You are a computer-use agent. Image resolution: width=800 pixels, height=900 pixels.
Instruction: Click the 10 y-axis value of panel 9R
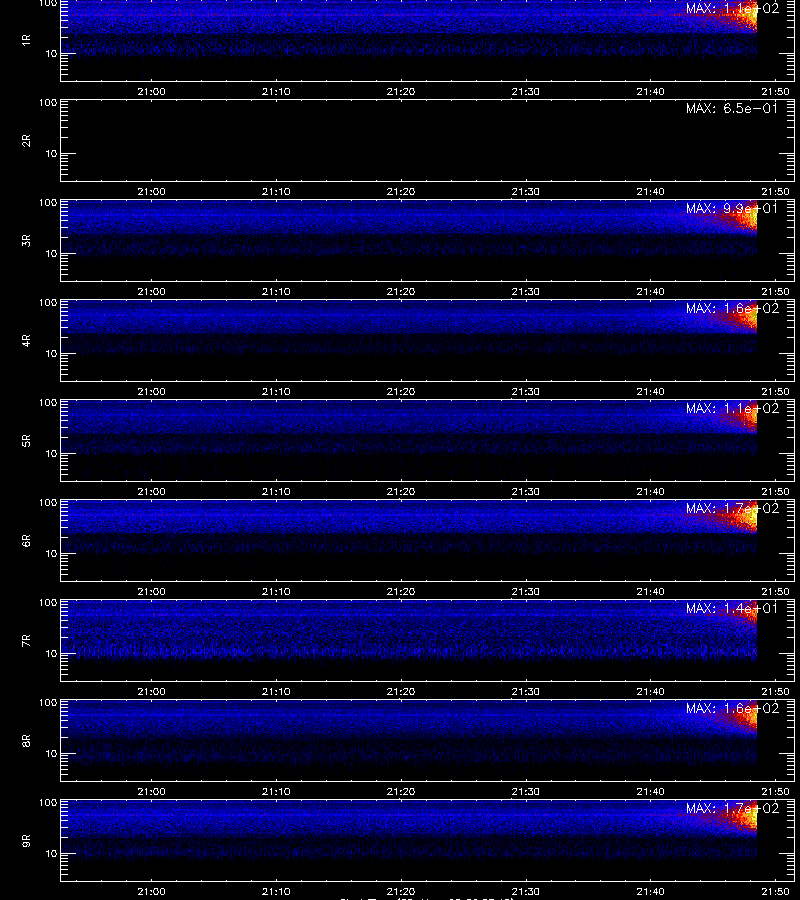(x=51, y=854)
